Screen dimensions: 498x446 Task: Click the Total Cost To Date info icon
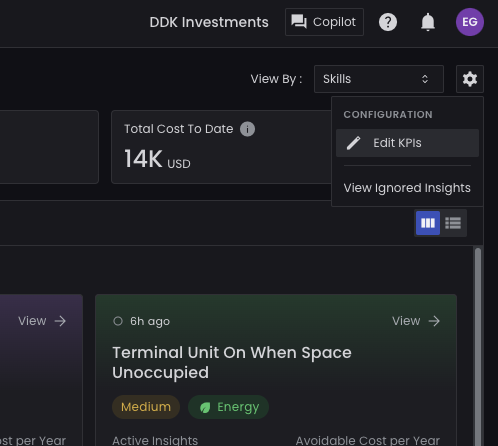(247, 129)
